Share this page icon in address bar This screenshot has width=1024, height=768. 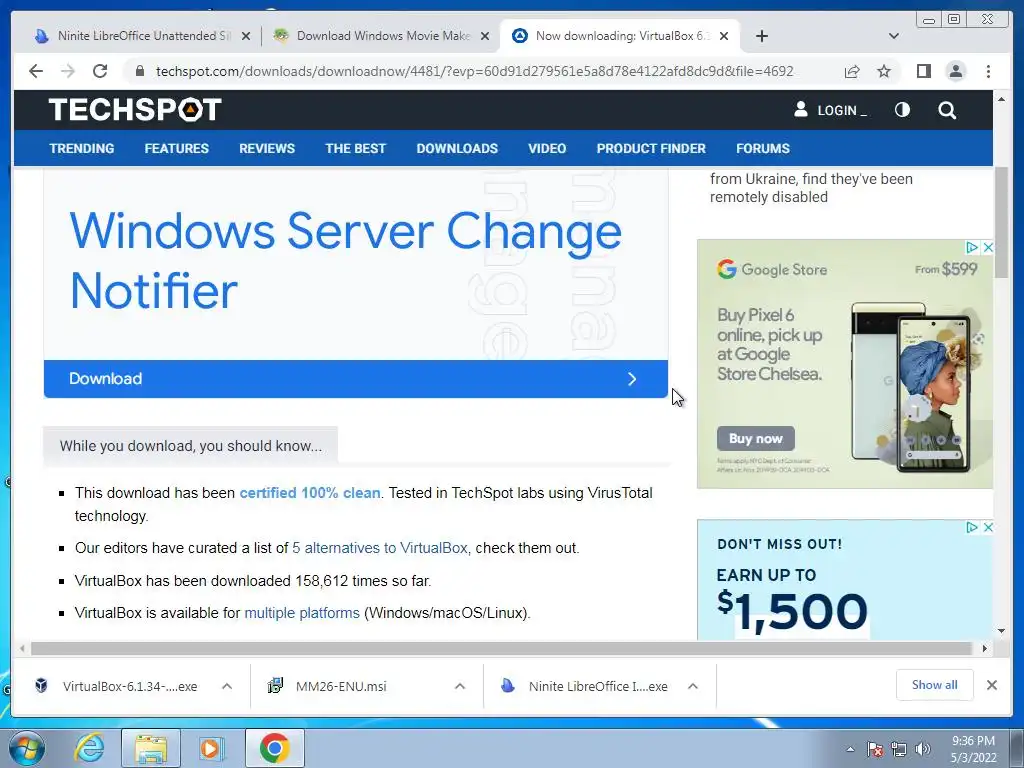pos(852,71)
